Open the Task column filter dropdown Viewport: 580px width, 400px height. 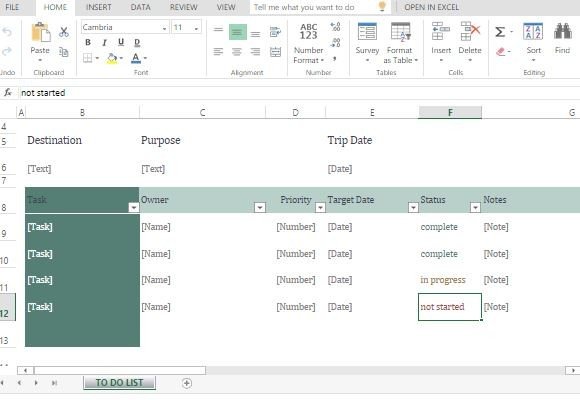click(x=134, y=208)
